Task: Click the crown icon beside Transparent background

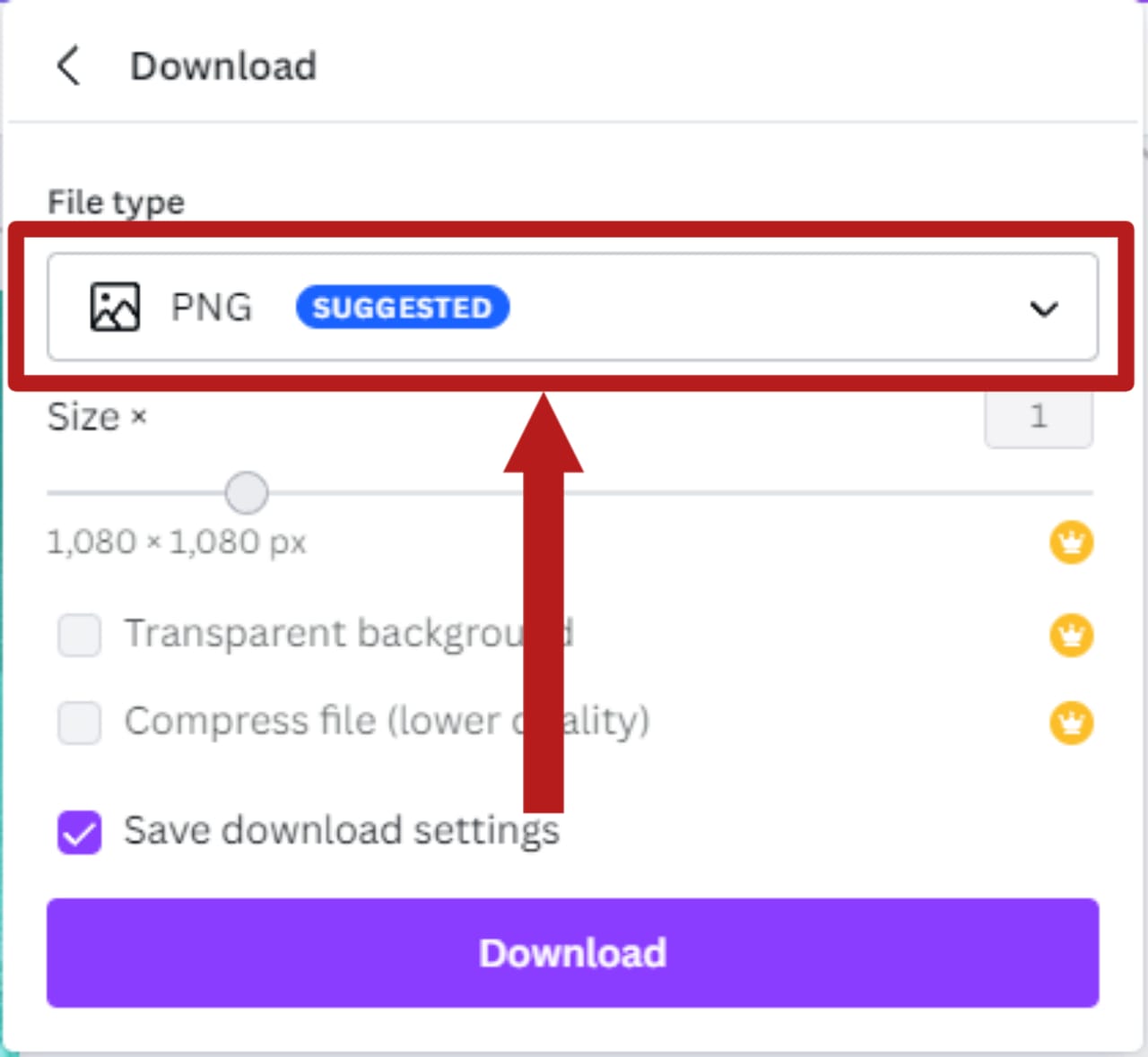Action: click(x=1071, y=636)
